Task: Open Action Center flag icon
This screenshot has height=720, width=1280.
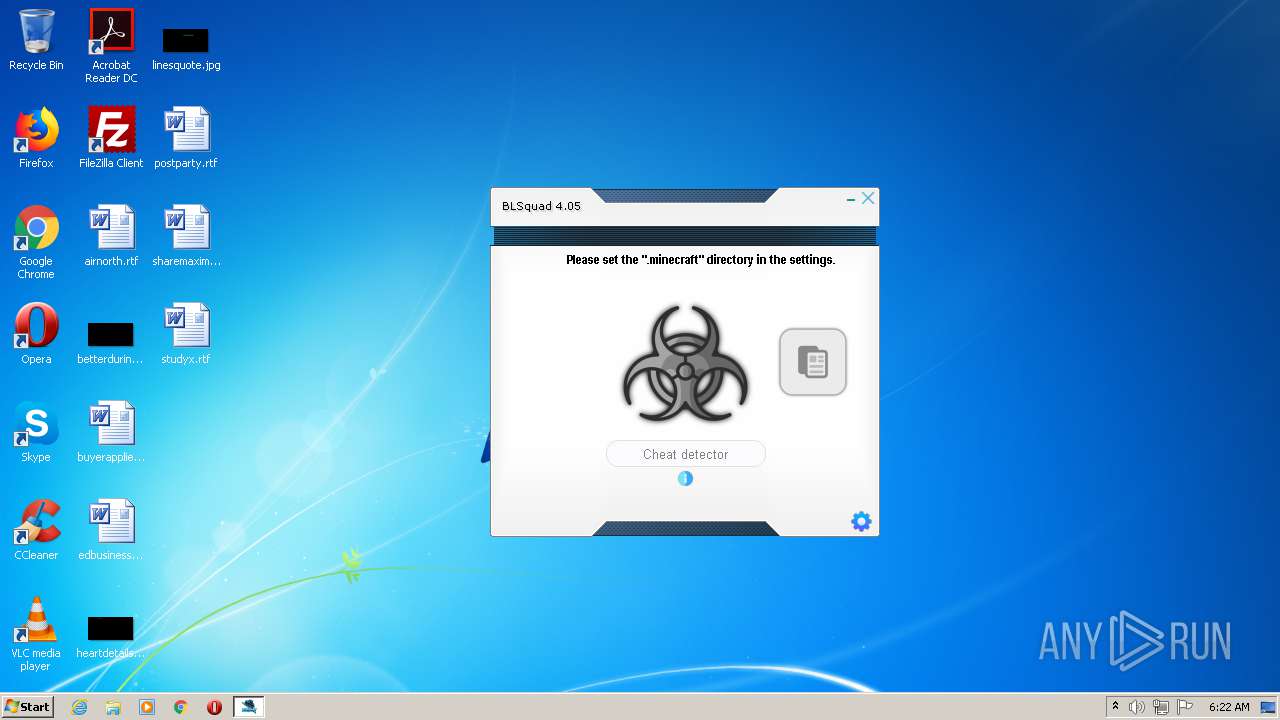Action: [x=1185, y=707]
